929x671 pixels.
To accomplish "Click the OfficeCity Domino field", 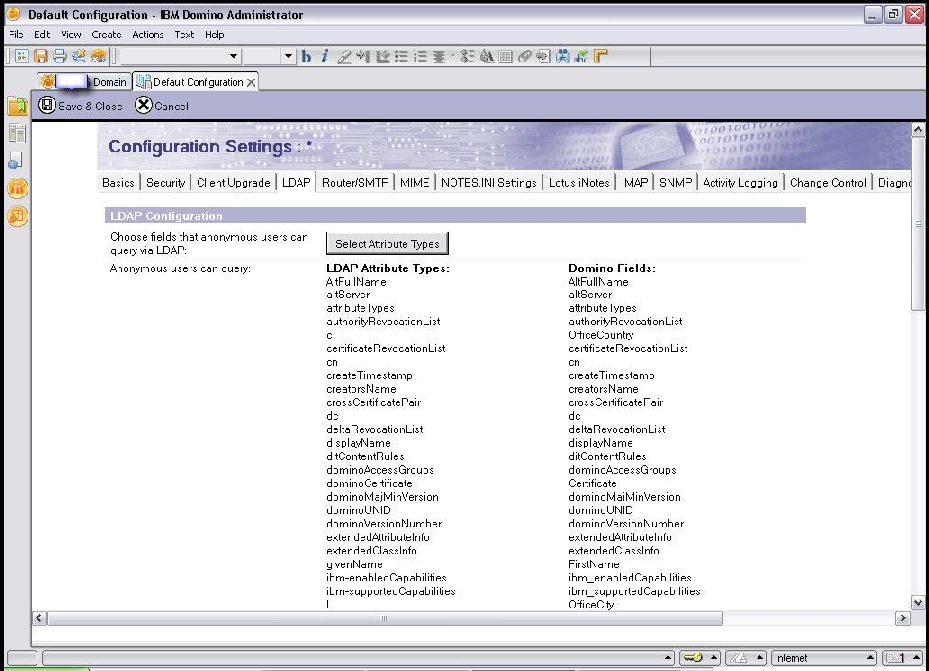I will [x=591, y=604].
